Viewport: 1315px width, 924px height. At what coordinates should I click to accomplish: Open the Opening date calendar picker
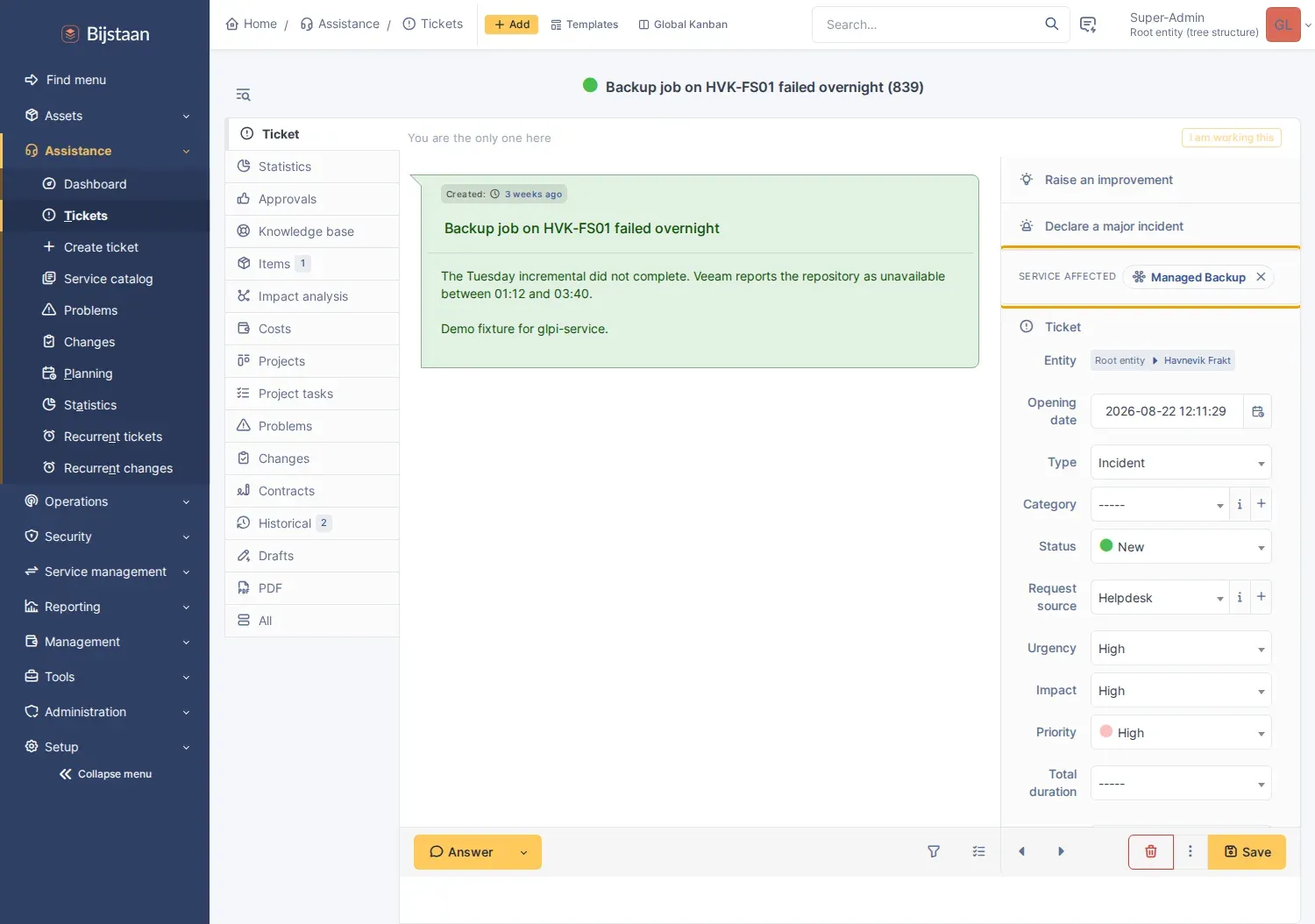click(1258, 411)
